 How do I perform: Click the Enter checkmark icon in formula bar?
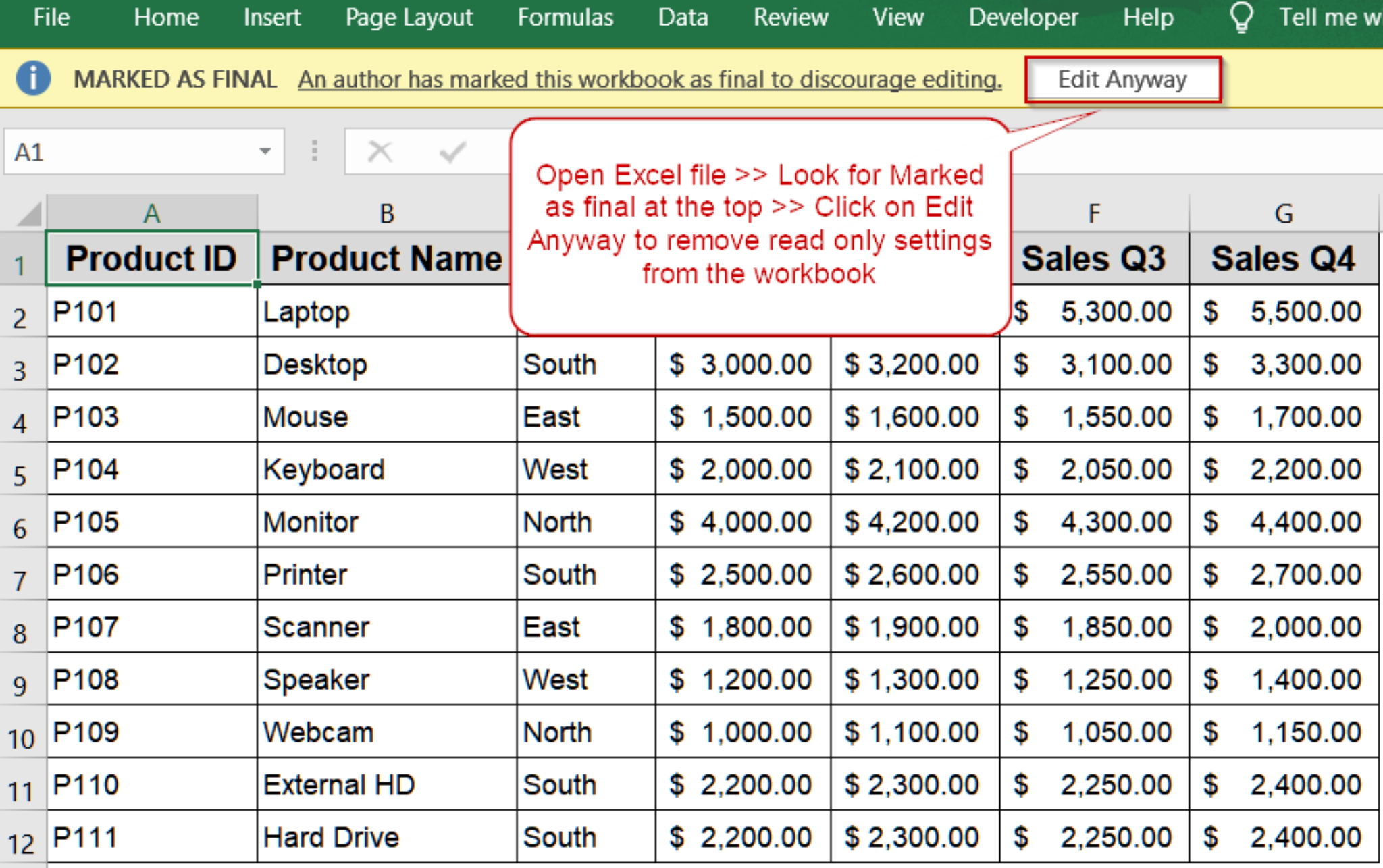coord(451,151)
